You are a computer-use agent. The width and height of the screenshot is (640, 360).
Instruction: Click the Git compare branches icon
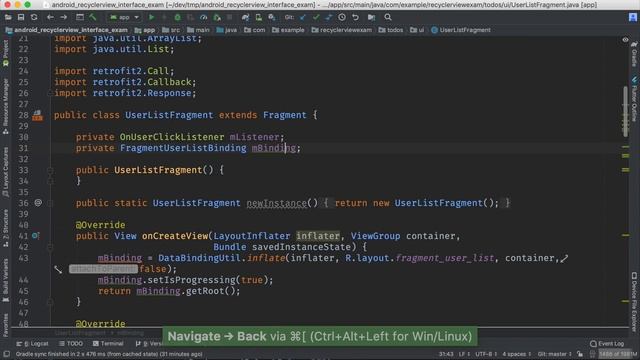click(329, 17)
